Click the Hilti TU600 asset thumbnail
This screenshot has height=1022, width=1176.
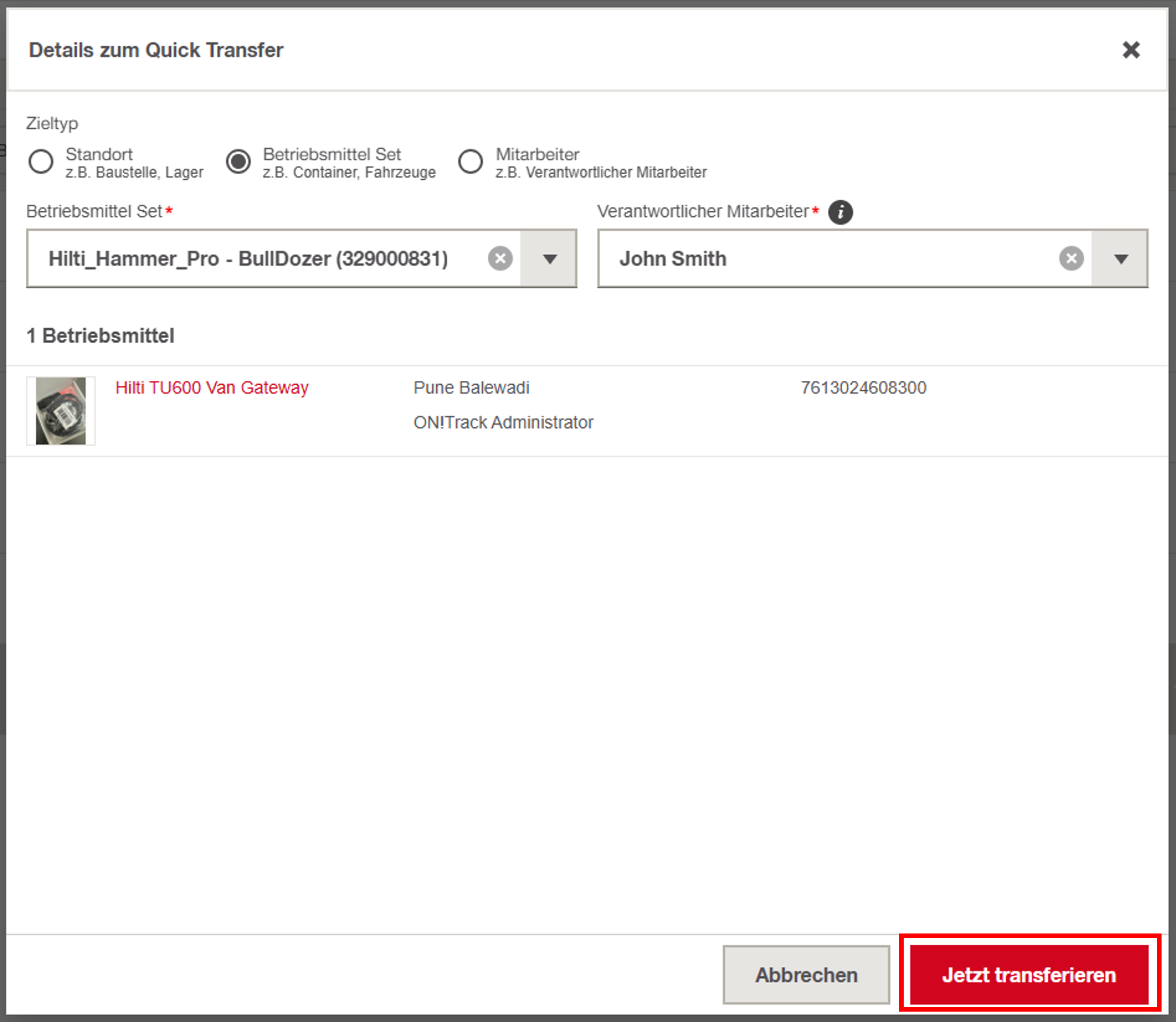[61, 411]
